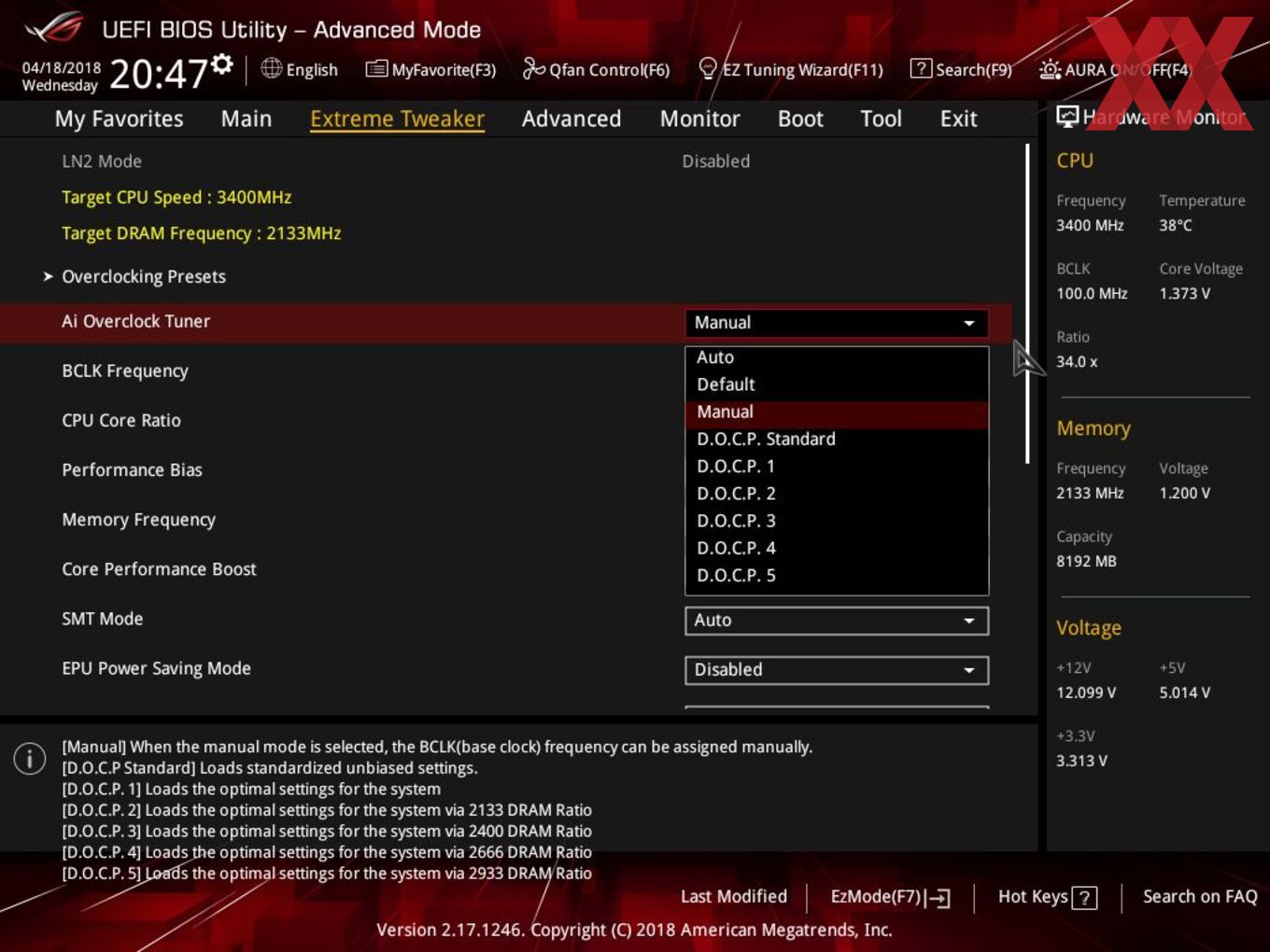Click the Hot Keys question mark icon
The image size is (1270, 952).
1084,898
